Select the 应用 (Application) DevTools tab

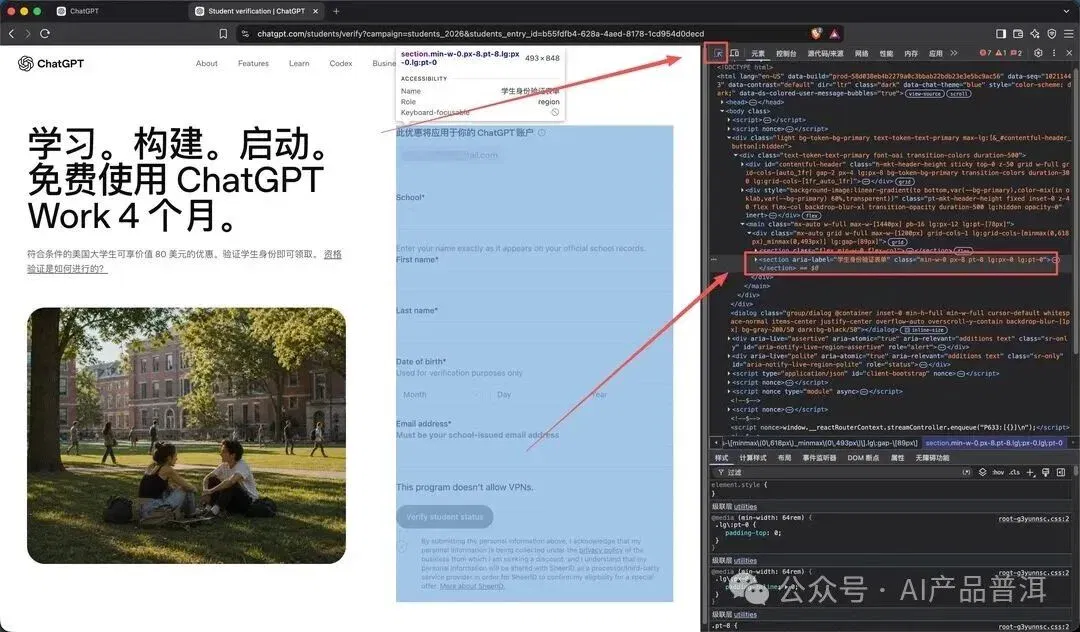(x=935, y=53)
